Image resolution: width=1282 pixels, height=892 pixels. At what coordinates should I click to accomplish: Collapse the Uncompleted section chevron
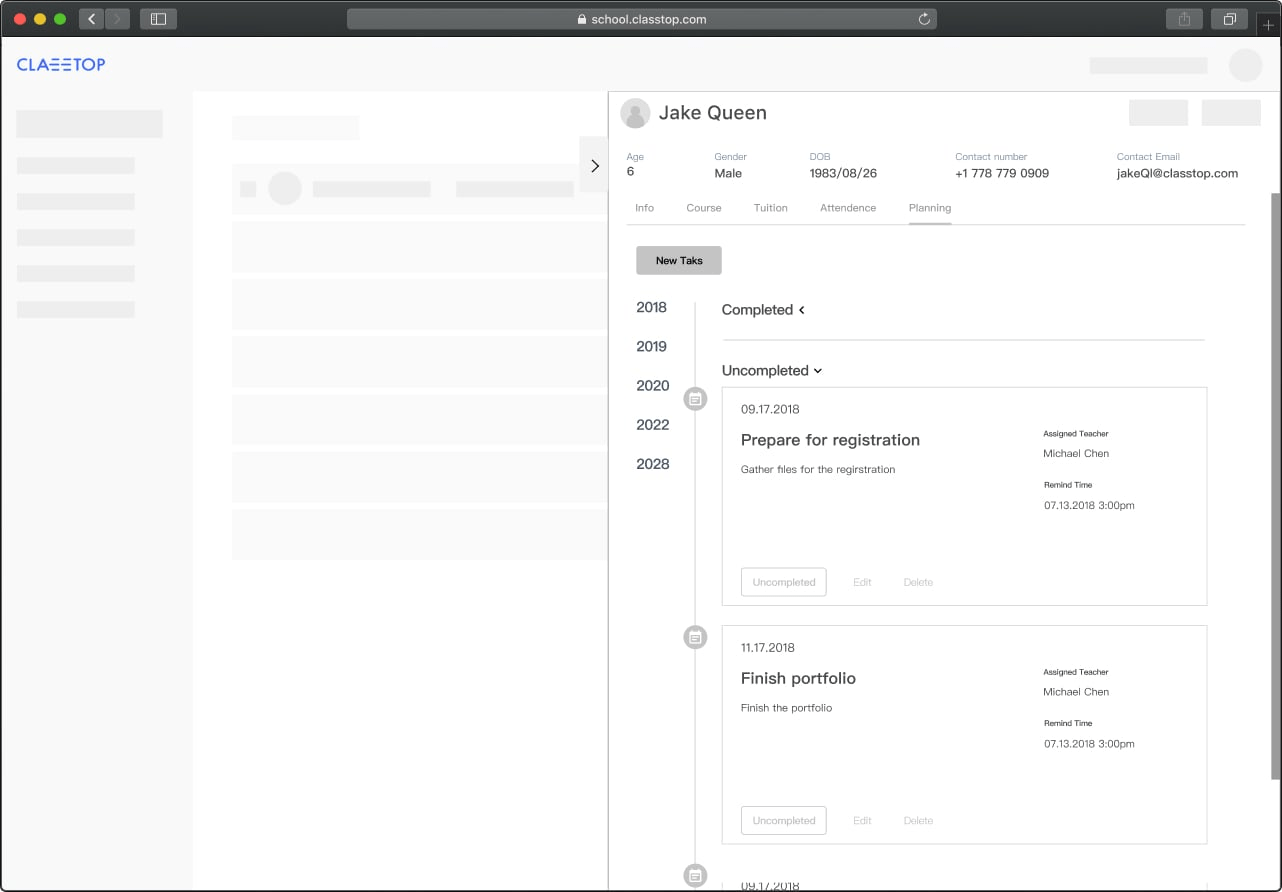pyautogui.click(x=818, y=371)
